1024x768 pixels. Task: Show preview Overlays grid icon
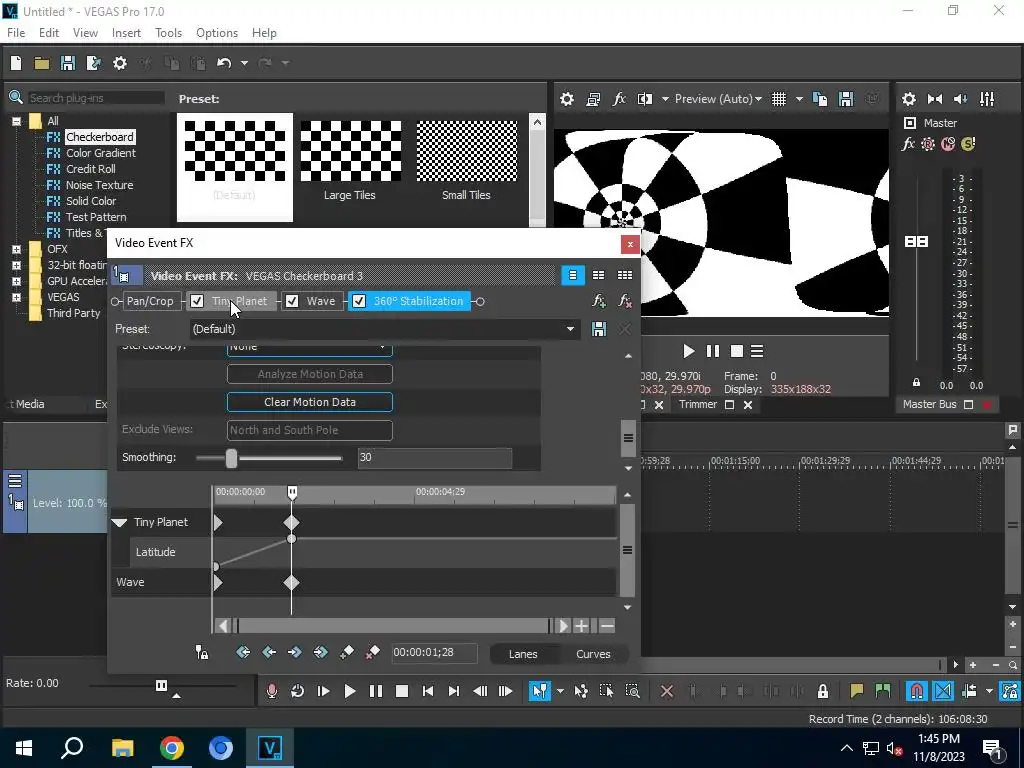(779, 99)
